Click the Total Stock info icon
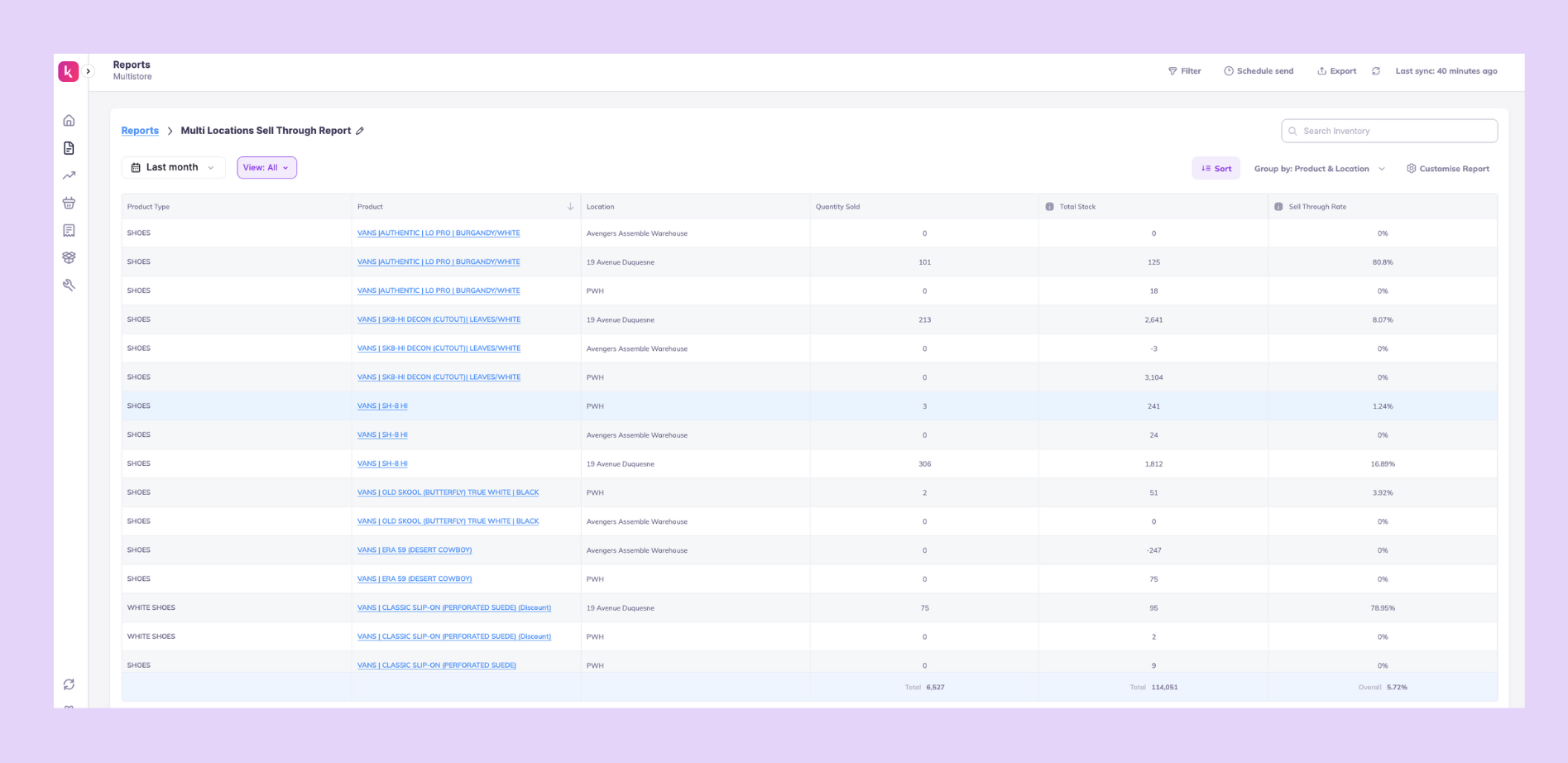The width and height of the screenshot is (1568, 763). coord(1049,207)
